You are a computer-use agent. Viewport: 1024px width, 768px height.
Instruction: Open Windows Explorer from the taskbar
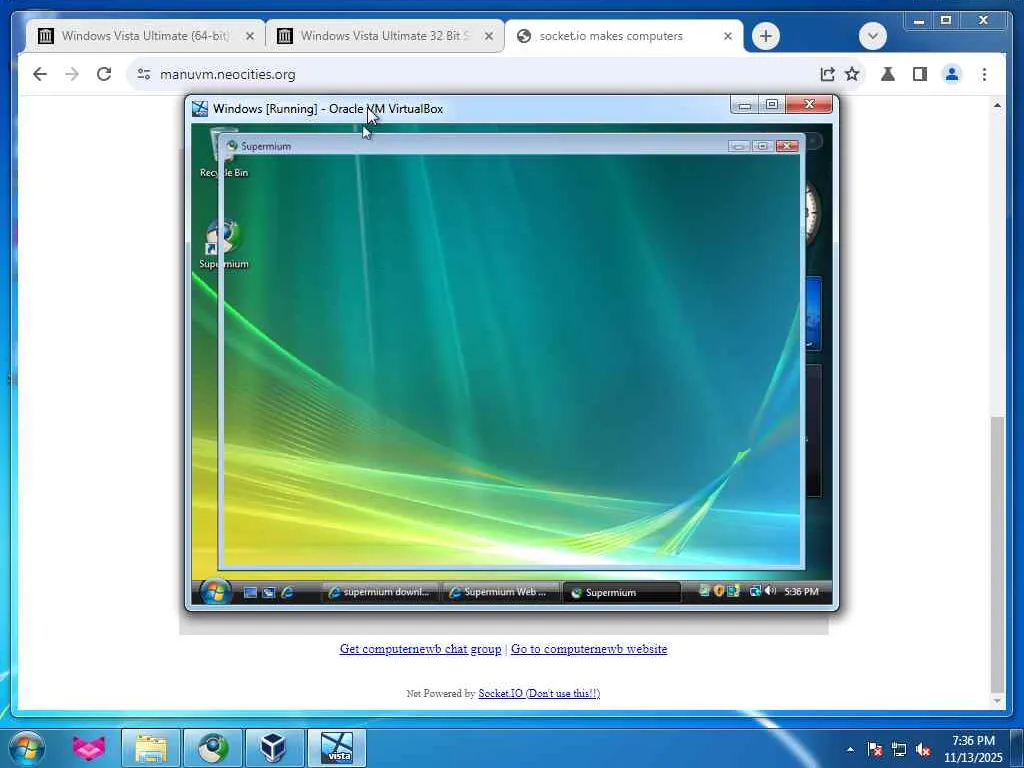point(151,748)
